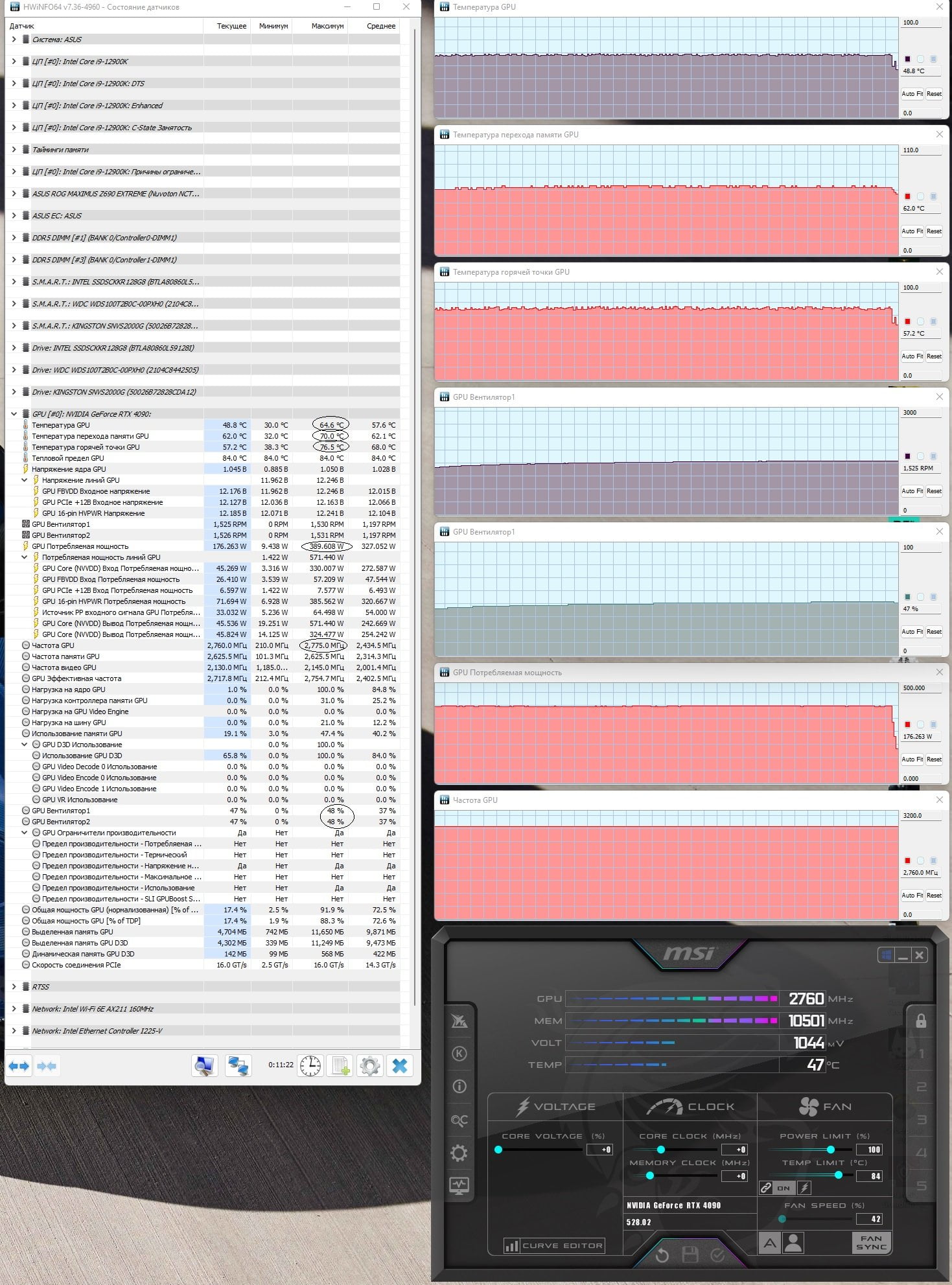The height and width of the screenshot is (1285, 952).
Task: Click the reset-to-defaults arrow icon in Afterburner
Action: [x=662, y=1256]
